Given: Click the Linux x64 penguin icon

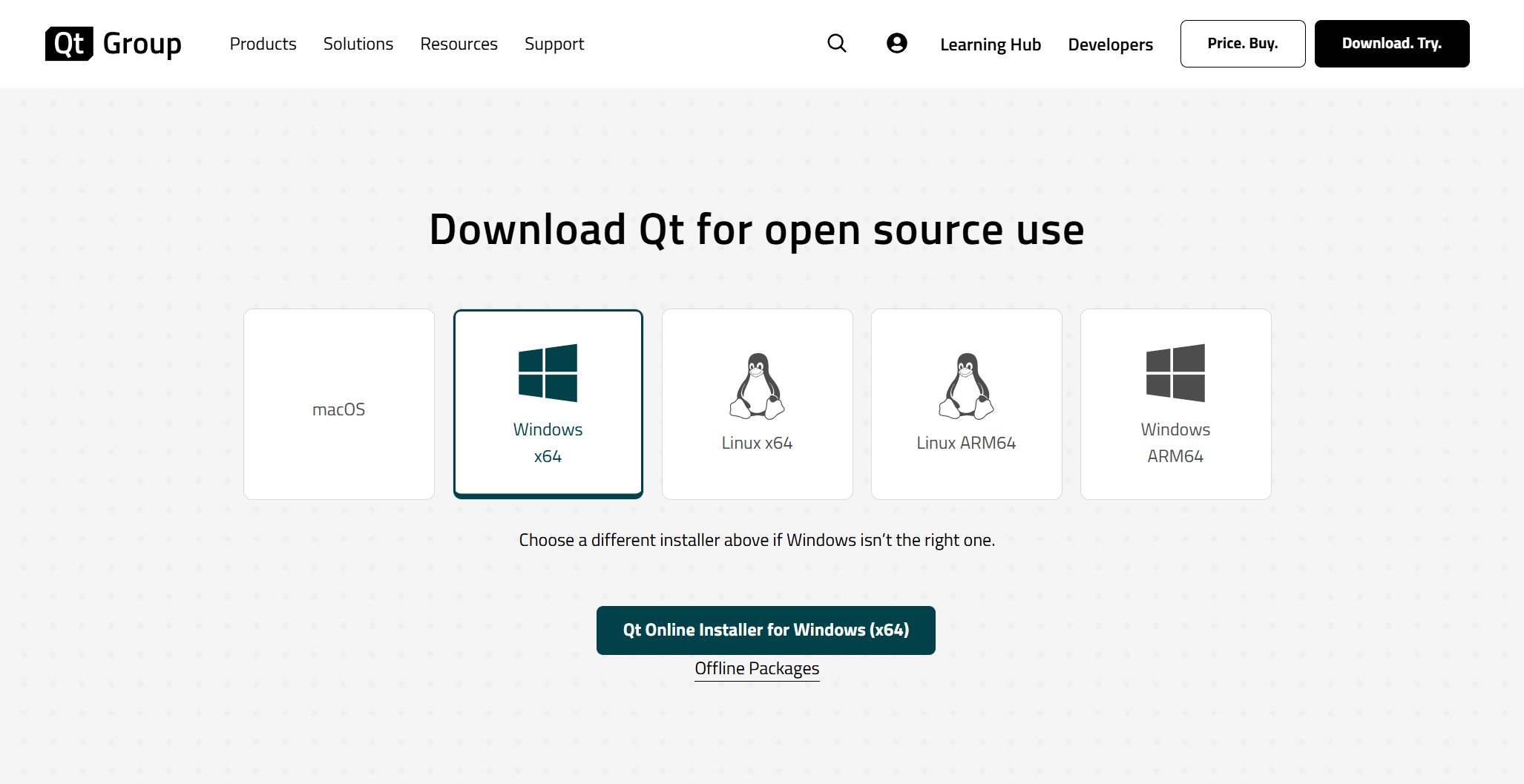Looking at the screenshot, I should (x=757, y=386).
